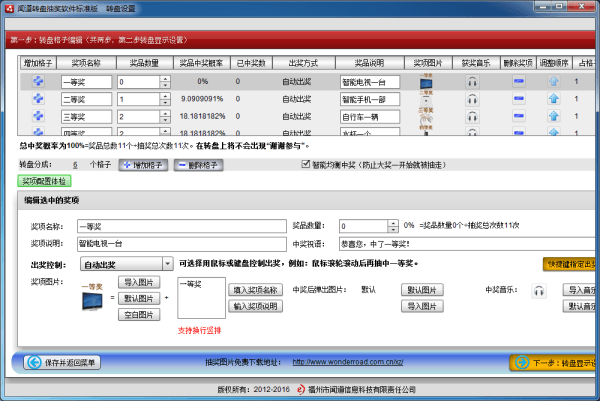Click the headphone icon in 一等奖 row

tap(471, 82)
